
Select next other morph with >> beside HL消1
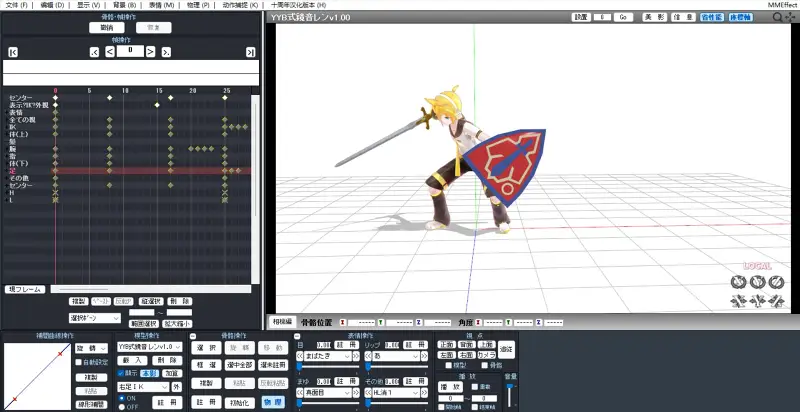click(x=424, y=393)
